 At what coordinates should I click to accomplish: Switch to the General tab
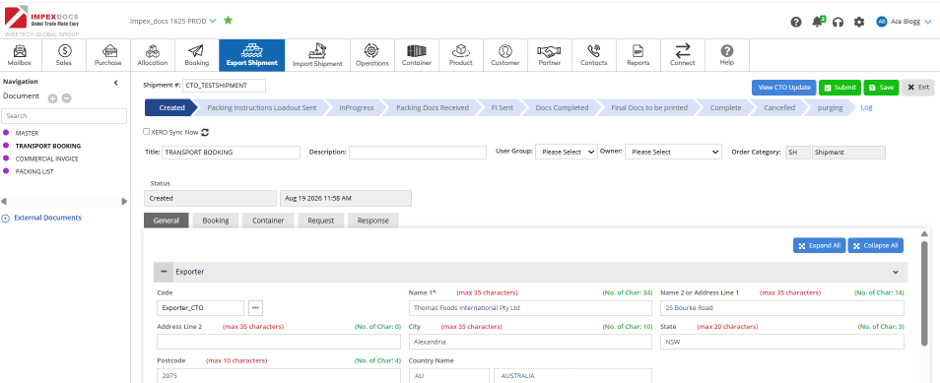pos(167,221)
